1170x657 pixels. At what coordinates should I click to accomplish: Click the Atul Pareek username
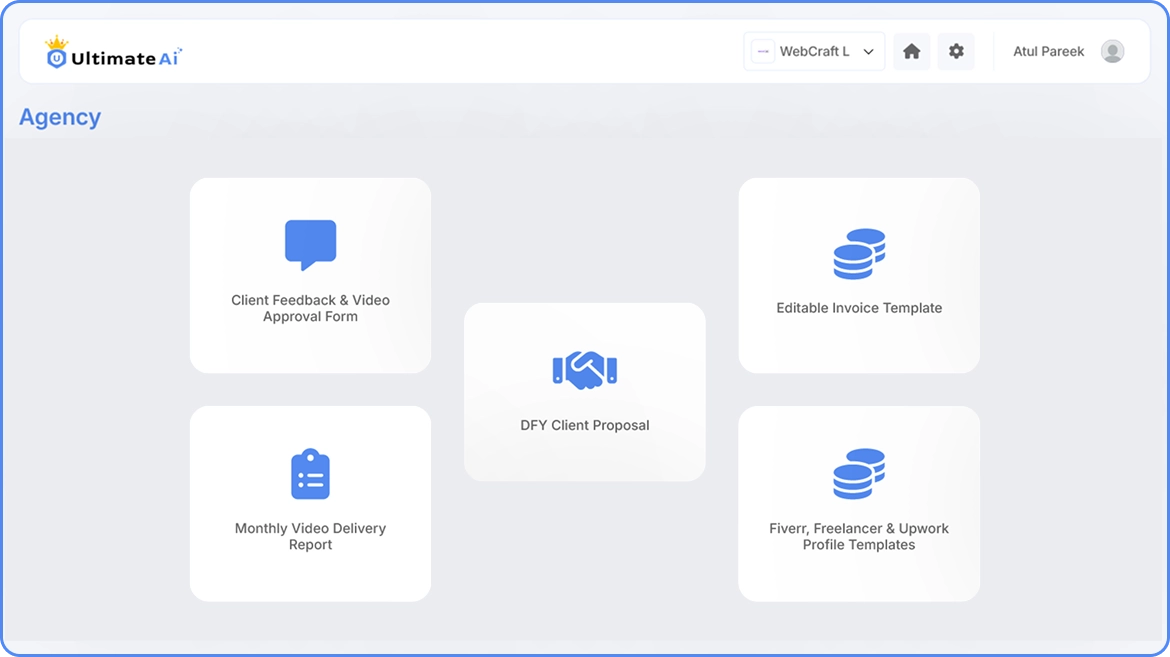pyautogui.click(x=1048, y=51)
